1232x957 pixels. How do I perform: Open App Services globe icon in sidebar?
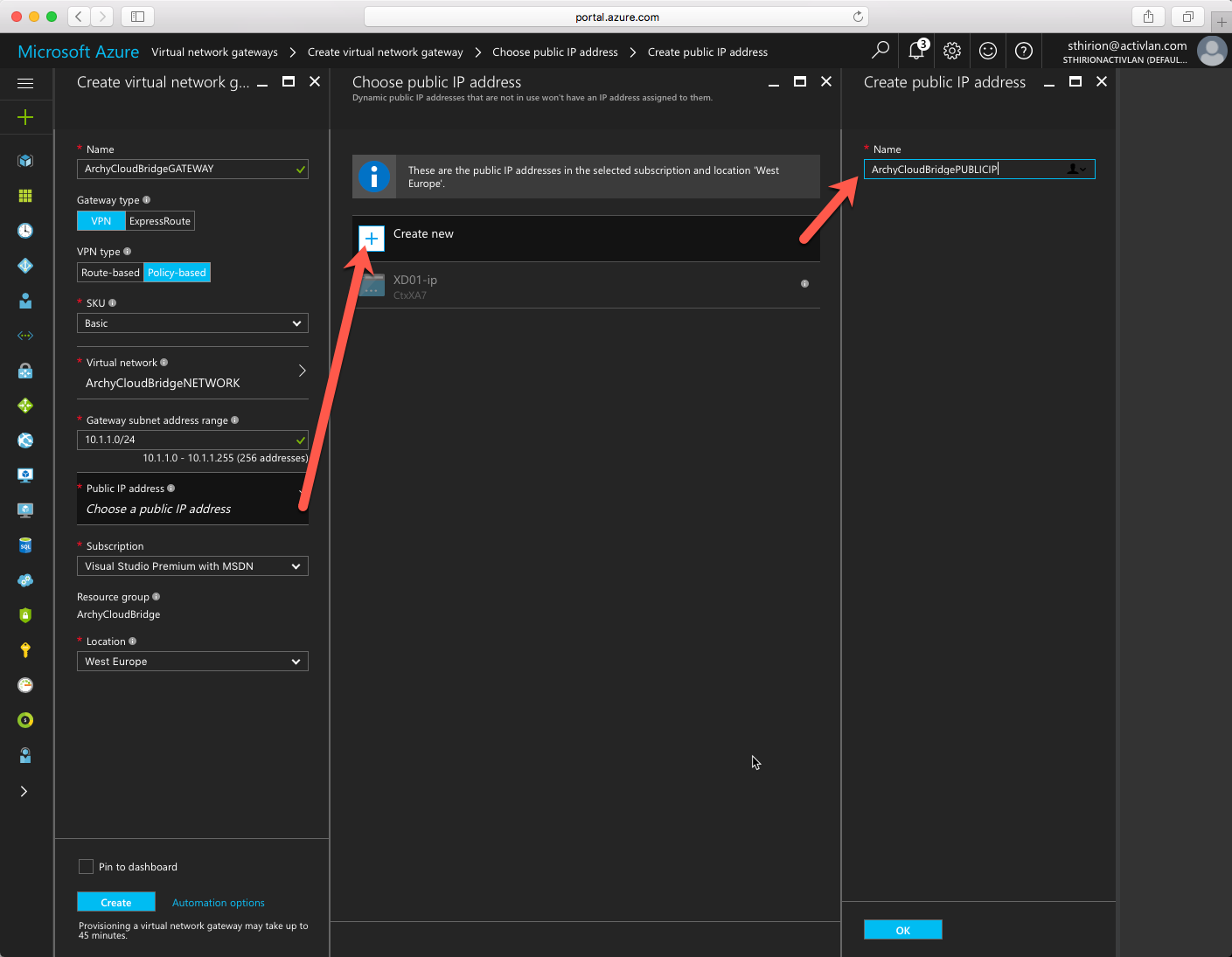tap(25, 440)
